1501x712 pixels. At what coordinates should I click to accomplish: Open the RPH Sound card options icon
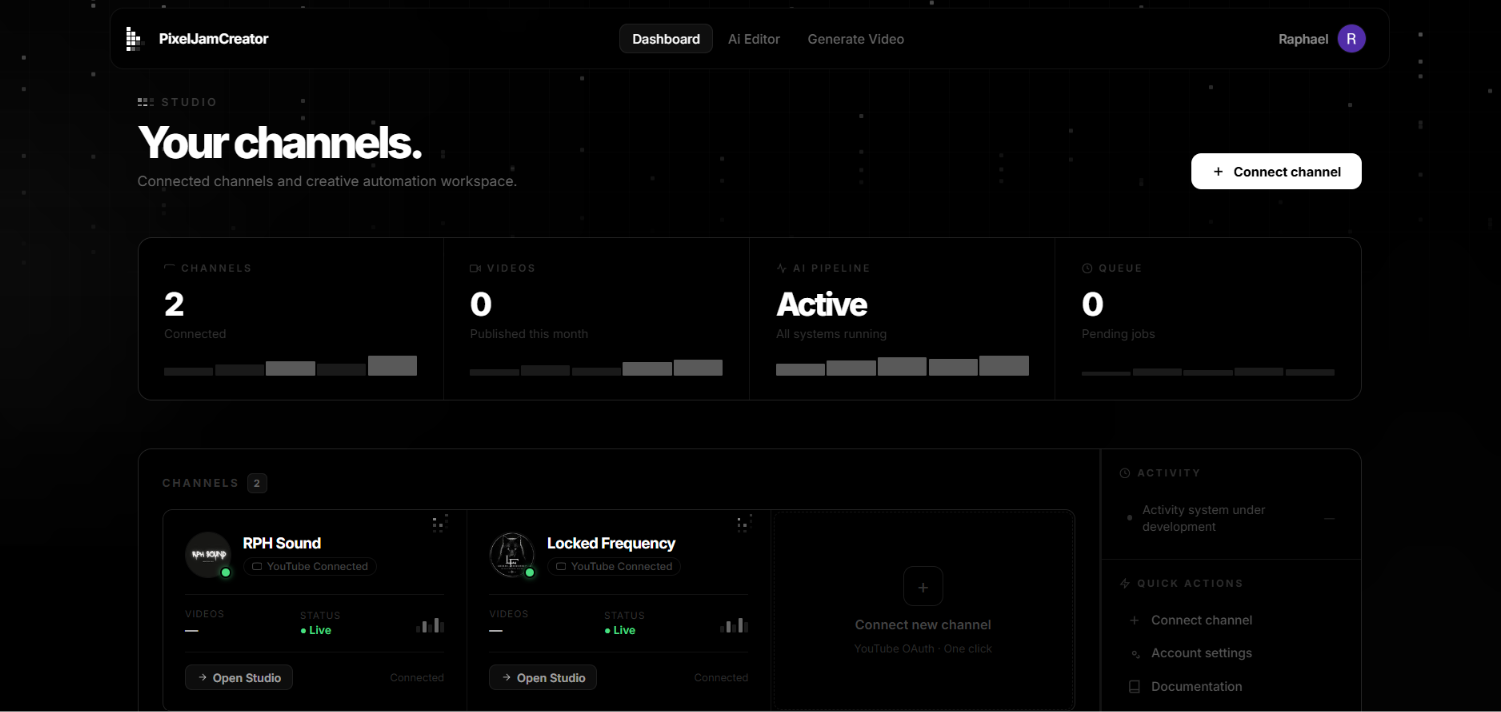click(439, 523)
